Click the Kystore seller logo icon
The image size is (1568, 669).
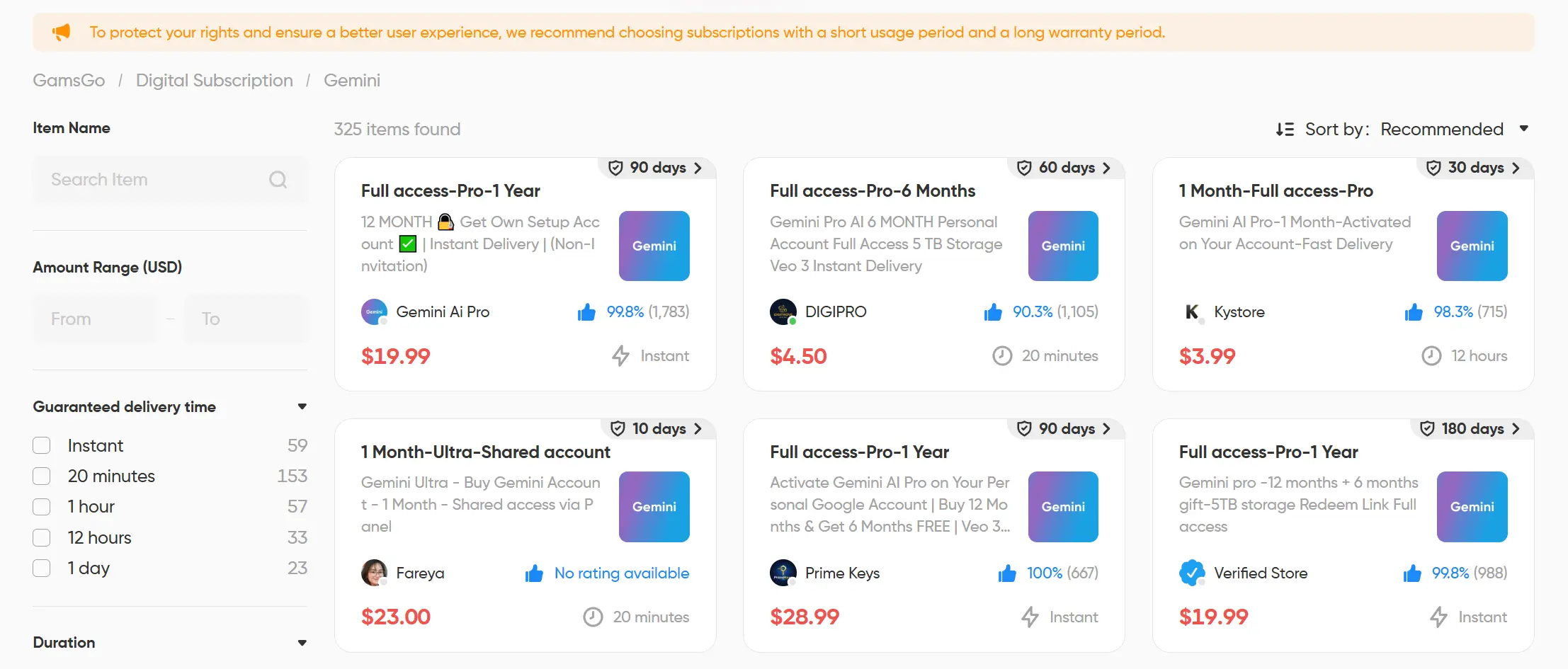pyautogui.click(x=1192, y=312)
